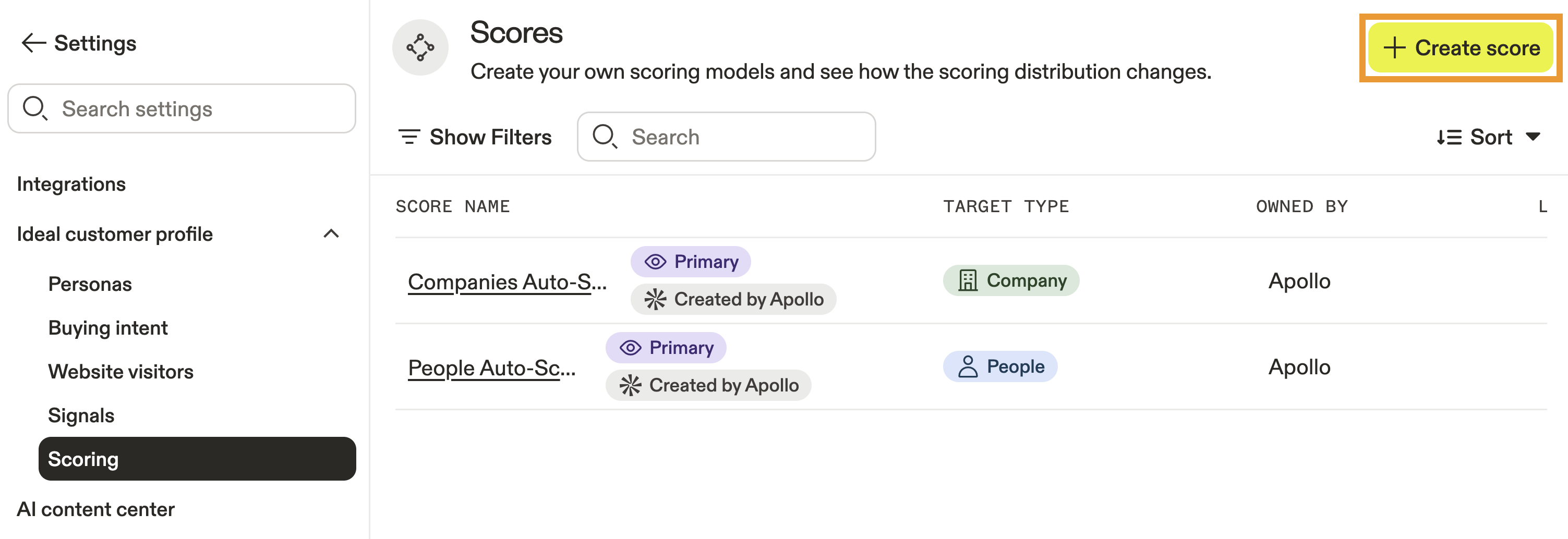Open the People Auto-Sc... score link
This screenshot has width=1568, height=539.
coord(491,368)
